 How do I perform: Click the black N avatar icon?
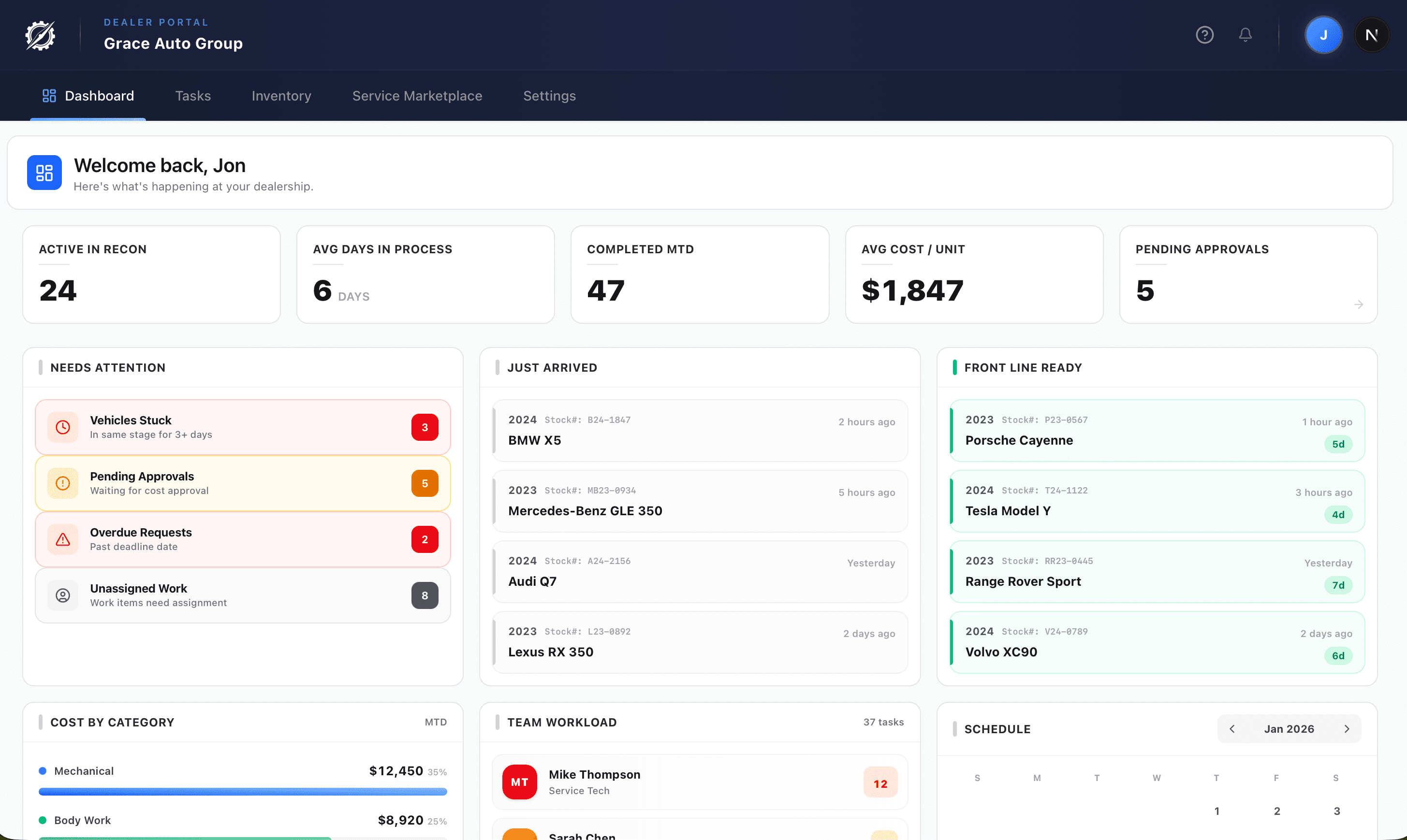click(1371, 35)
